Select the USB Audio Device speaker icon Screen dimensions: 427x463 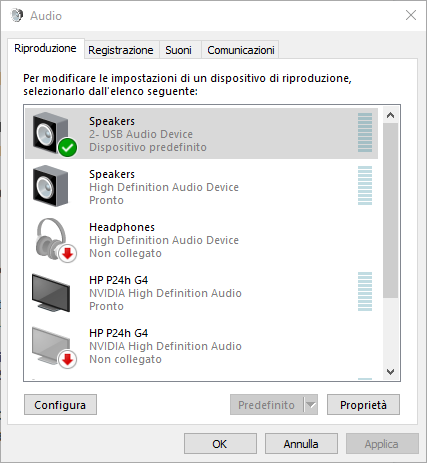click(x=51, y=133)
